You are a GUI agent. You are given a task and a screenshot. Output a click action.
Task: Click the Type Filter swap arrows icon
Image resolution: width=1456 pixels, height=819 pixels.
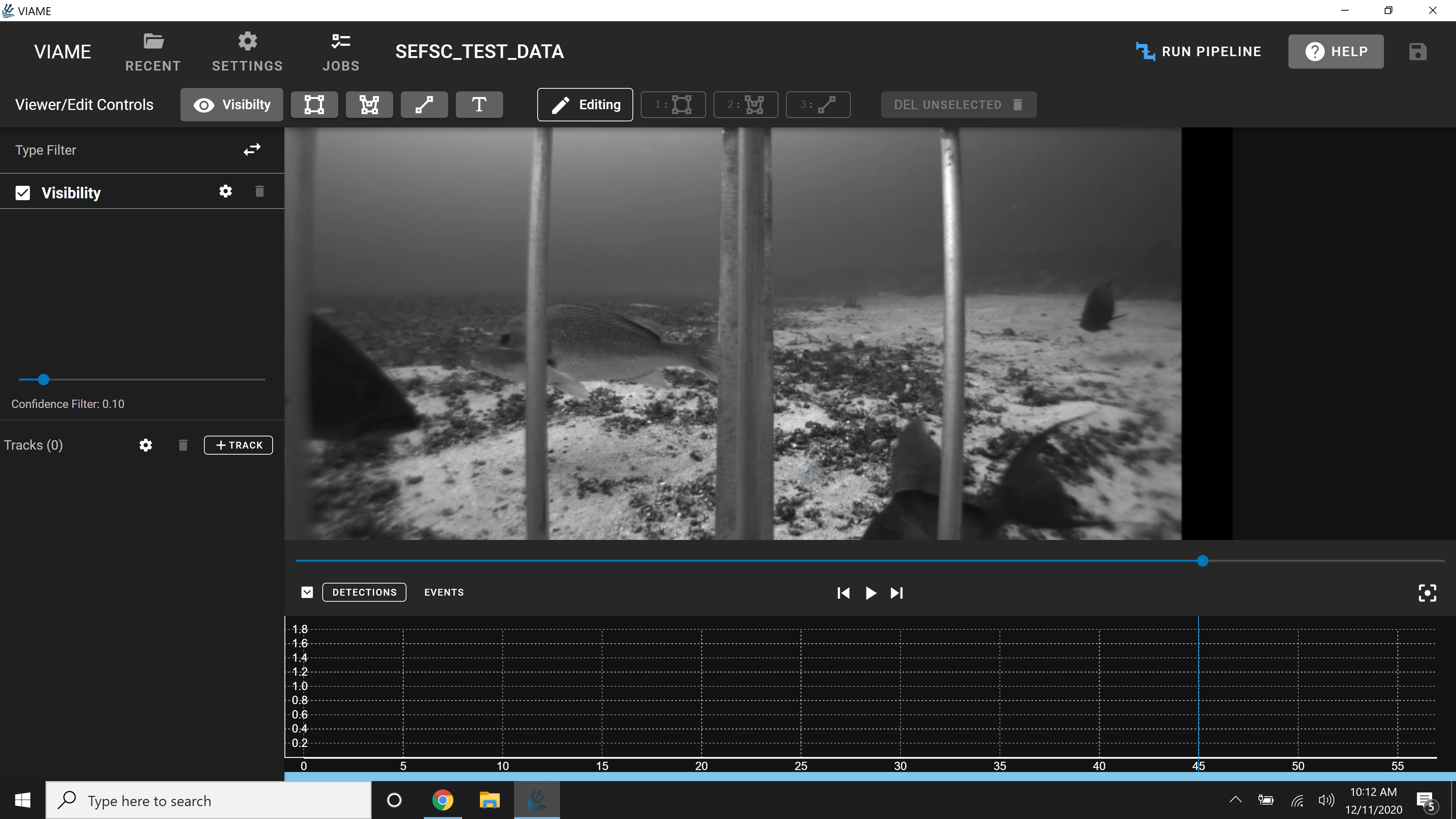click(252, 149)
